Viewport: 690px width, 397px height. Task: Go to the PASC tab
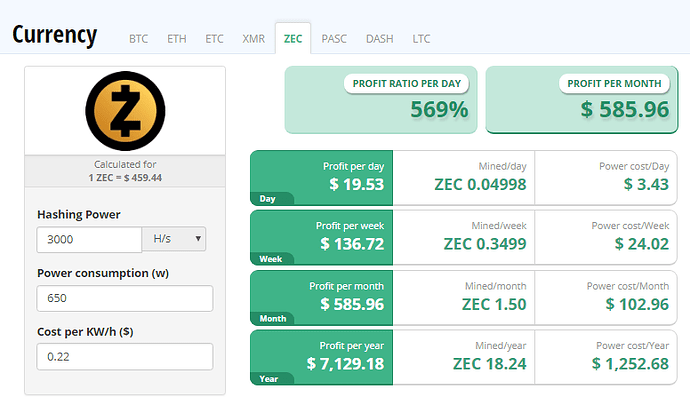(334, 39)
